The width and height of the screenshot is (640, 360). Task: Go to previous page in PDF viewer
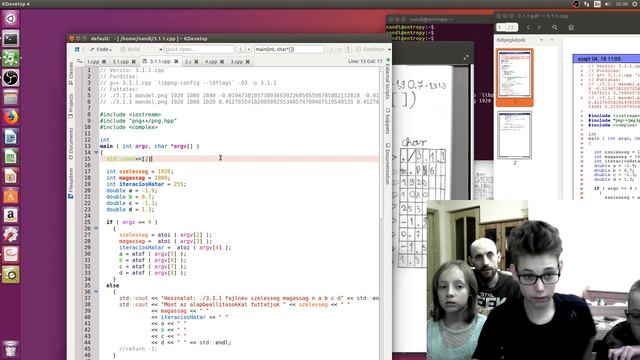coord(528,27)
